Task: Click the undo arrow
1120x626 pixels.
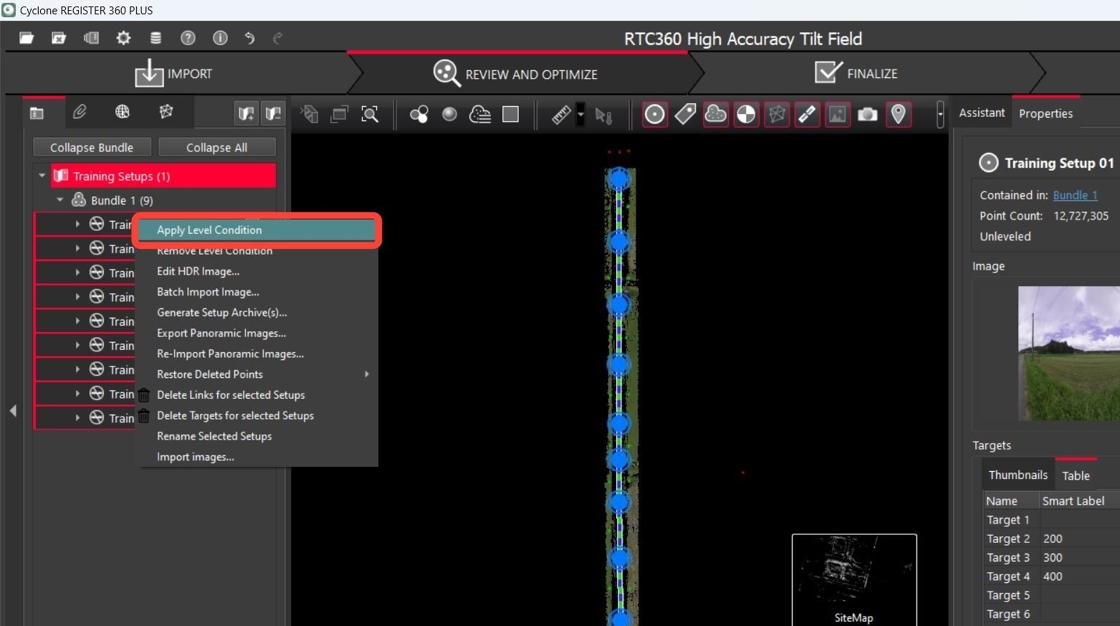Action: (x=249, y=38)
